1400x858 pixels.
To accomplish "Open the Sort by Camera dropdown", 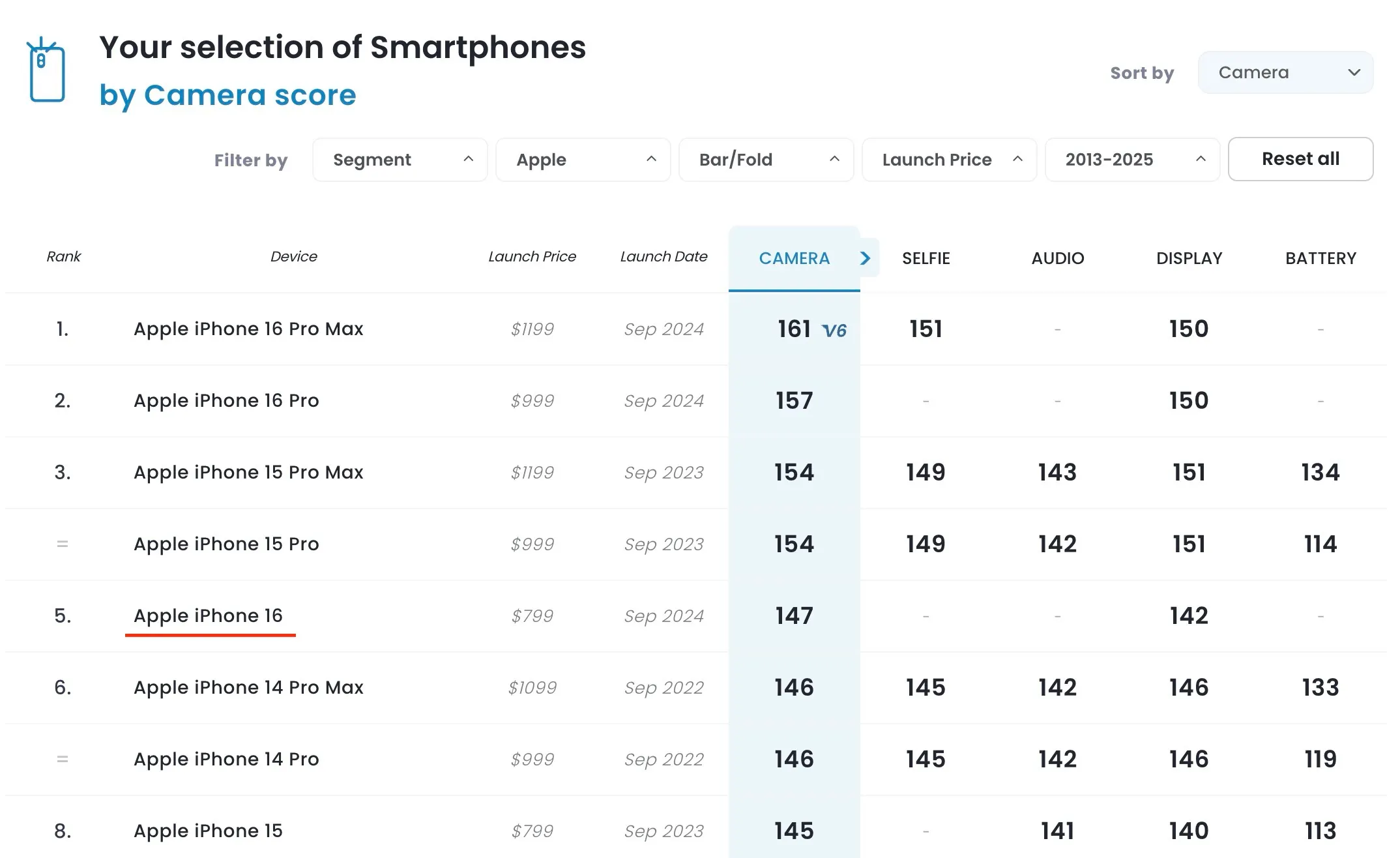I will tap(1285, 72).
